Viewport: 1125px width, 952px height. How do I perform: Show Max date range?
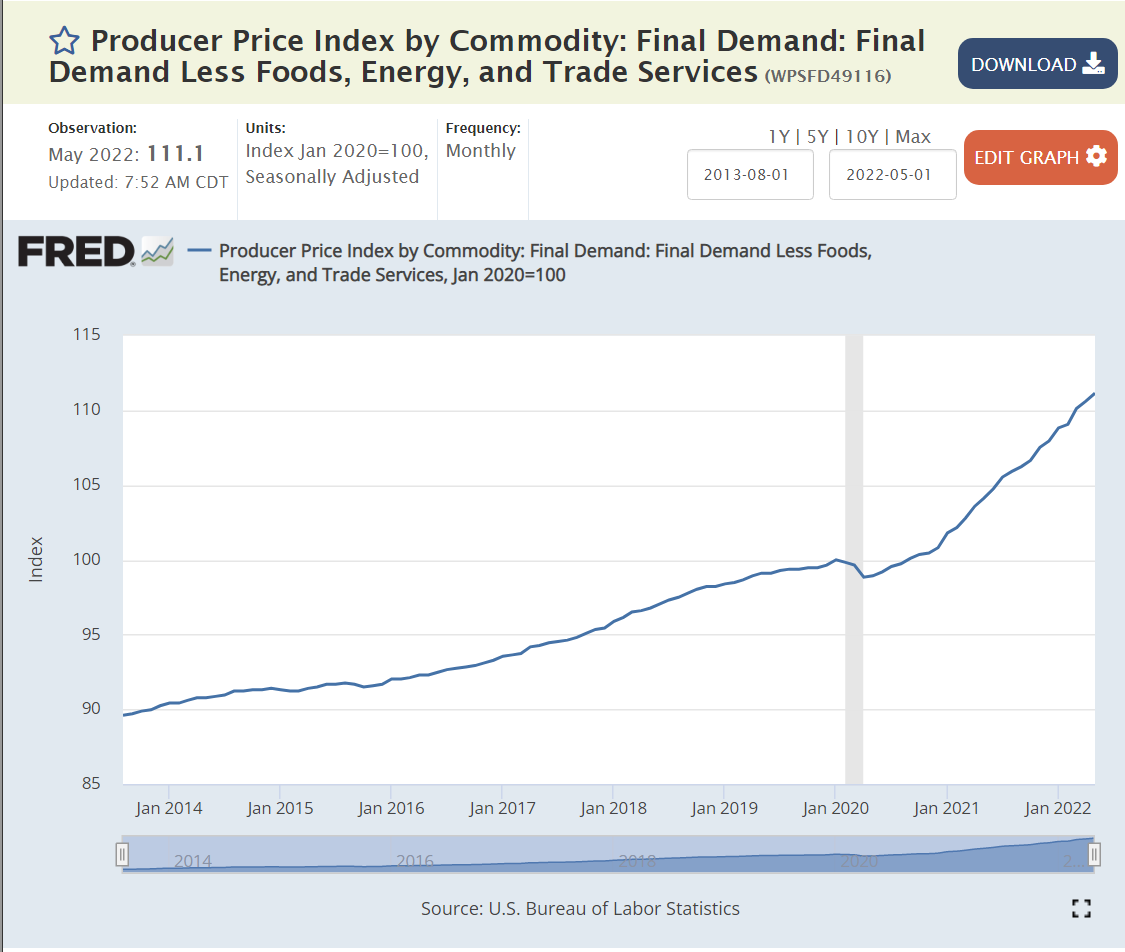click(x=913, y=136)
